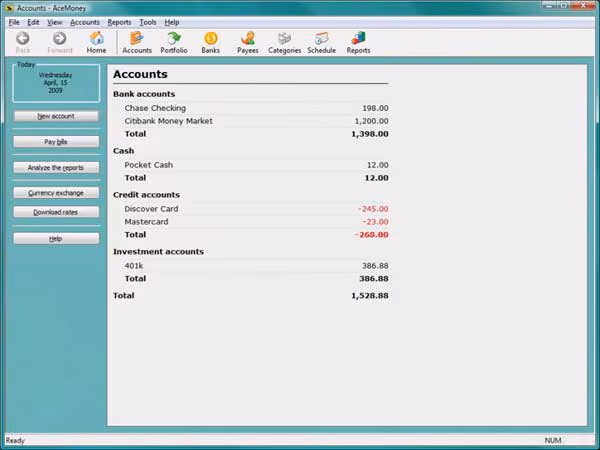Click the -245.00 Discover balance

(373, 209)
